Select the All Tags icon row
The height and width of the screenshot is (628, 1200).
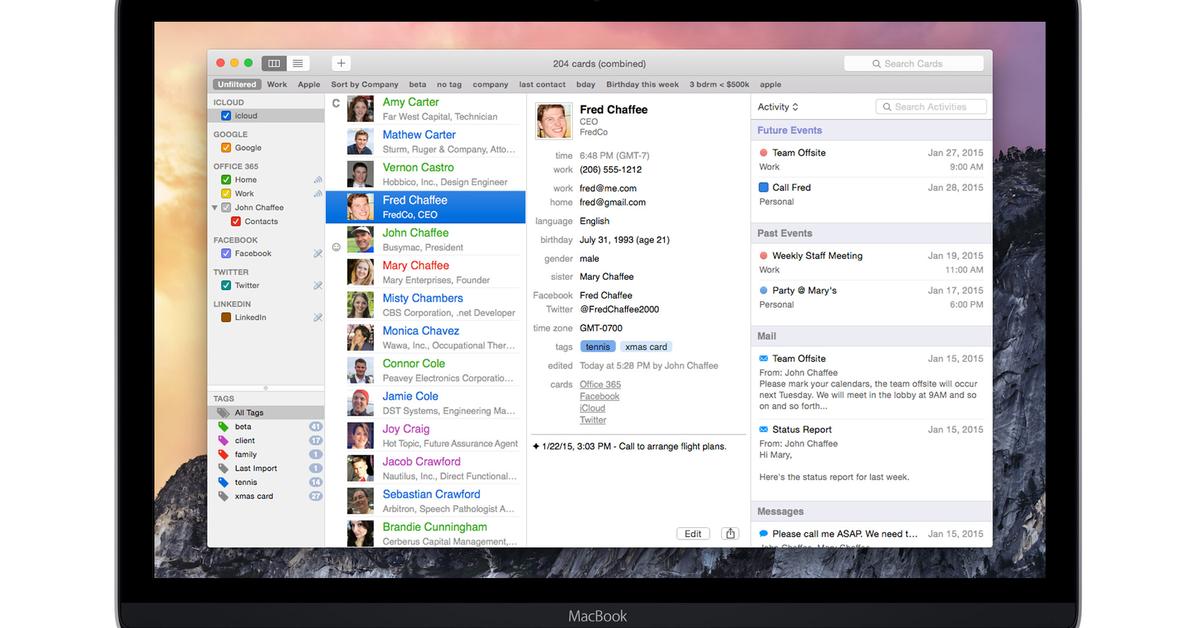point(266,413)
